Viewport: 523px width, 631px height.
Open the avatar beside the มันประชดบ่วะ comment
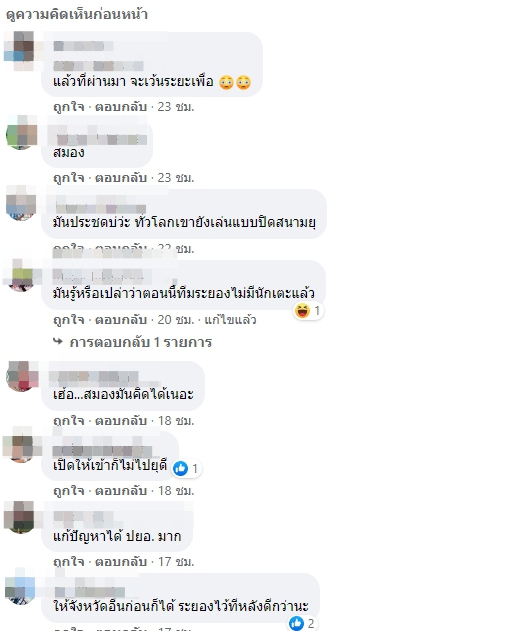[x=21, y=204]
